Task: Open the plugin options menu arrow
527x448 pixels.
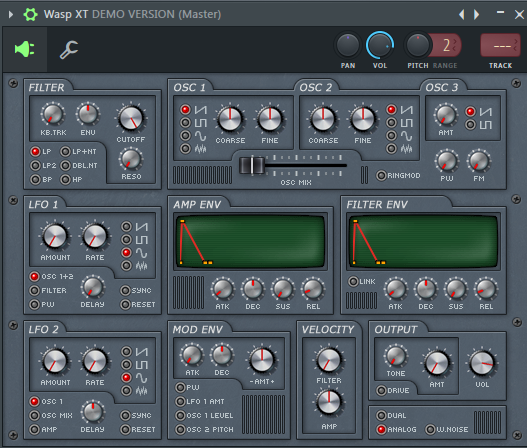Action: tap(11, 14)
